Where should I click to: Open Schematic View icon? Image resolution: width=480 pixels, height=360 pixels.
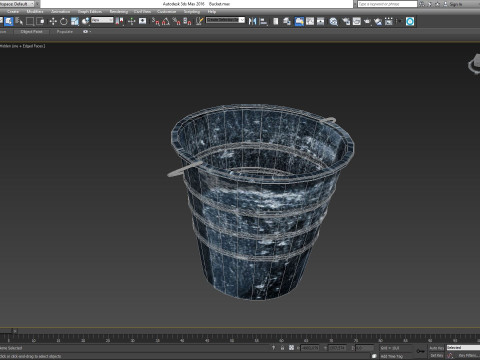[321, 21]
